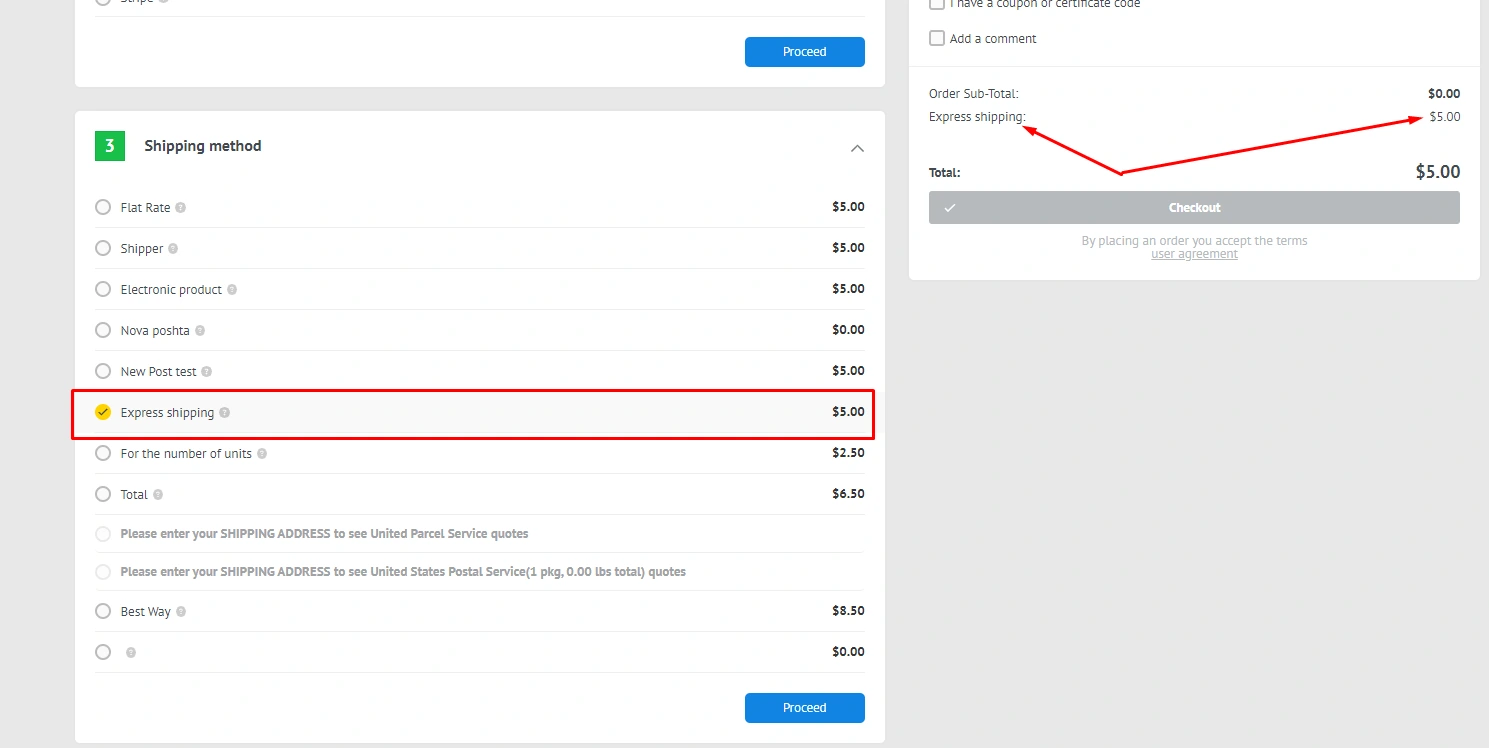Click the help icon beside Shipper
Image resolution: width=1489 pixels, height=748 pixels.
coord(173,249)
